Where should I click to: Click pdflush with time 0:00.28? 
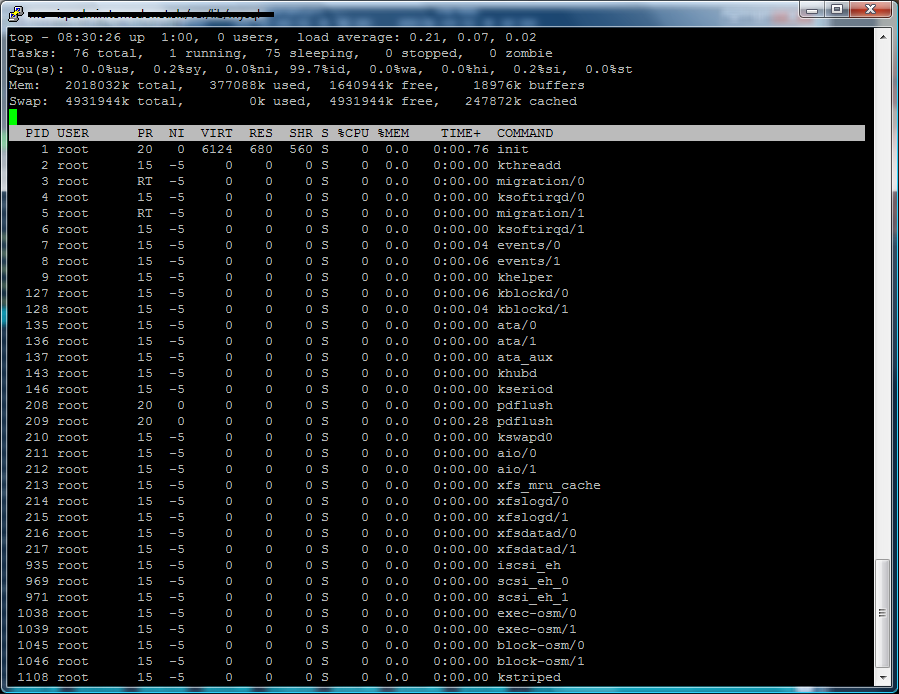525,422
